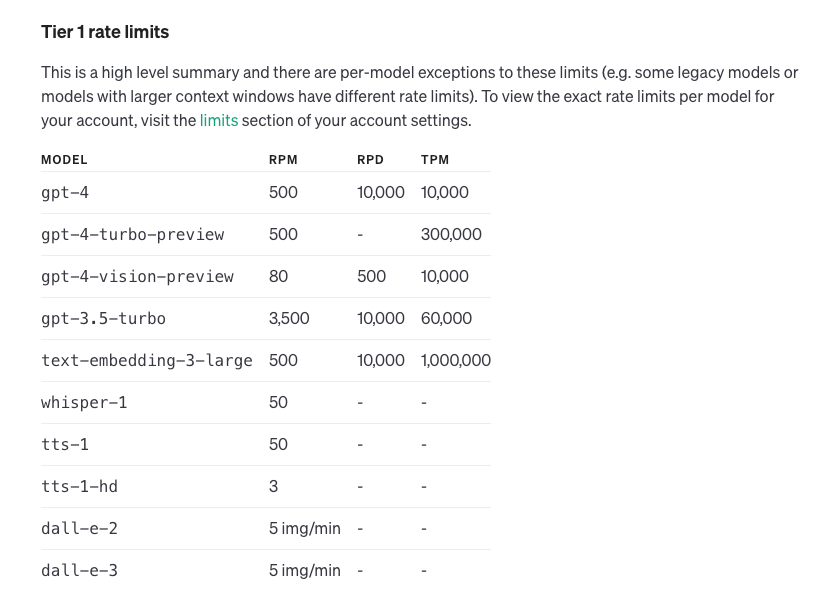826x606 pixels.
Task: Click the gpt-3.5-turbo model name
Action: pos(103,318)
